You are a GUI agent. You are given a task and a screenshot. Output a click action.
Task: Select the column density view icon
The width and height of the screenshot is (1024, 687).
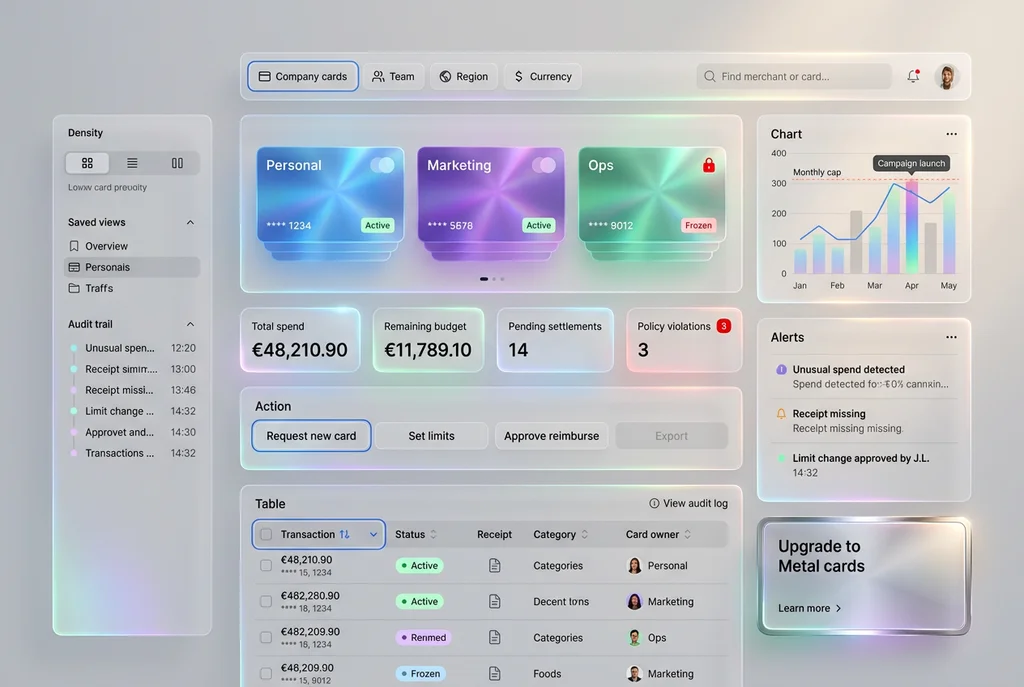click(x=175, y=162)
